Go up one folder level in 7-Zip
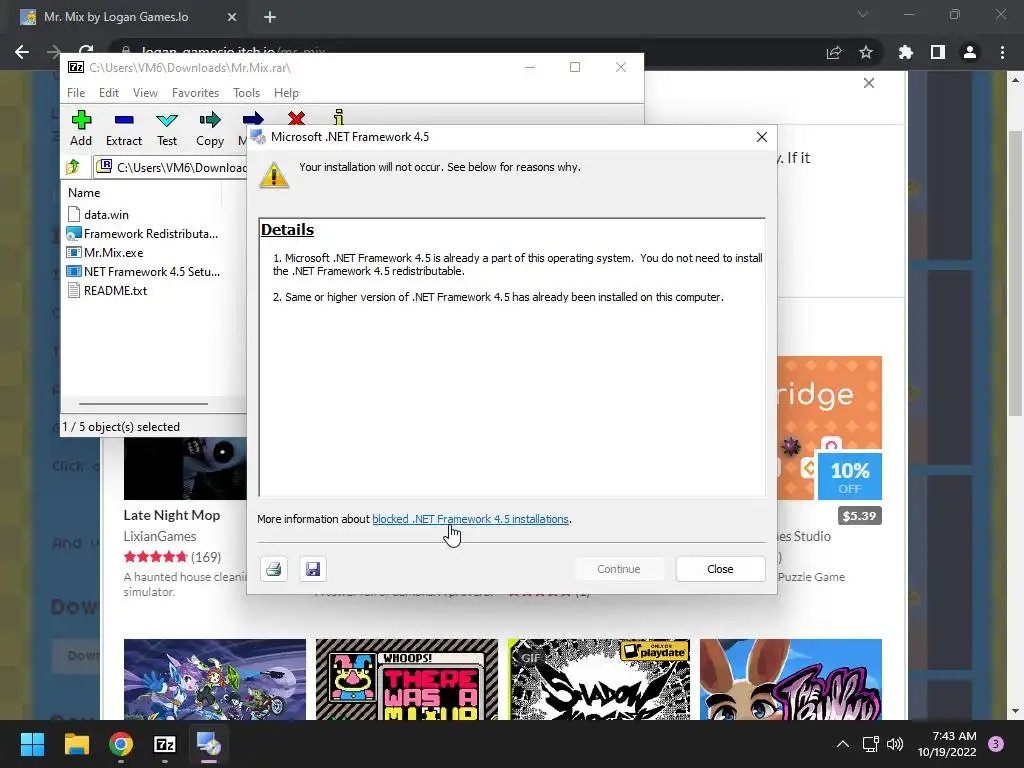The width and height of the screenshot is (1024, 768). click(x=73, y=167)
